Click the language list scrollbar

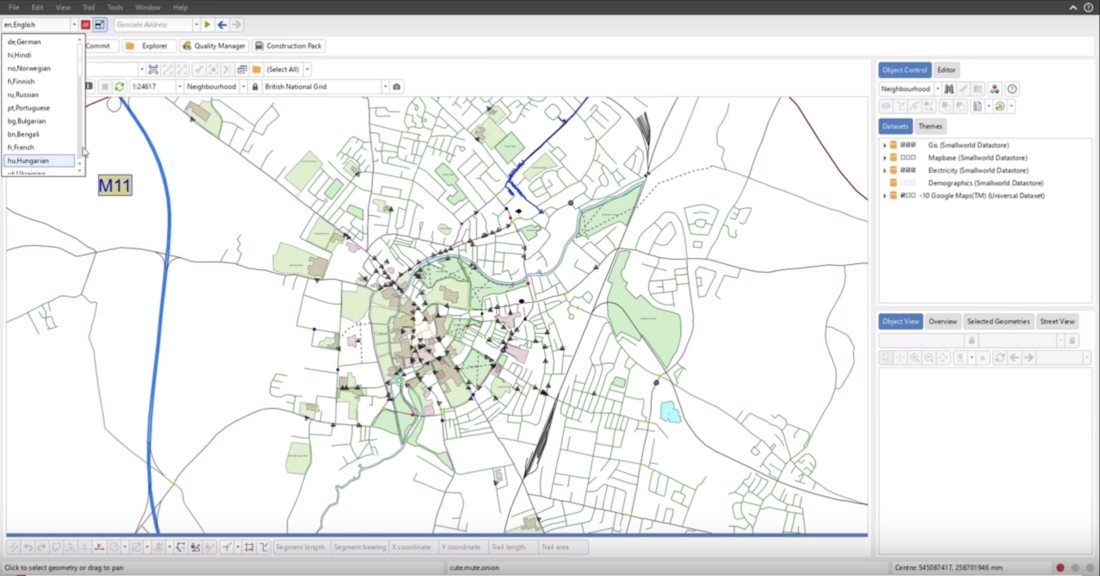point(79,105)
